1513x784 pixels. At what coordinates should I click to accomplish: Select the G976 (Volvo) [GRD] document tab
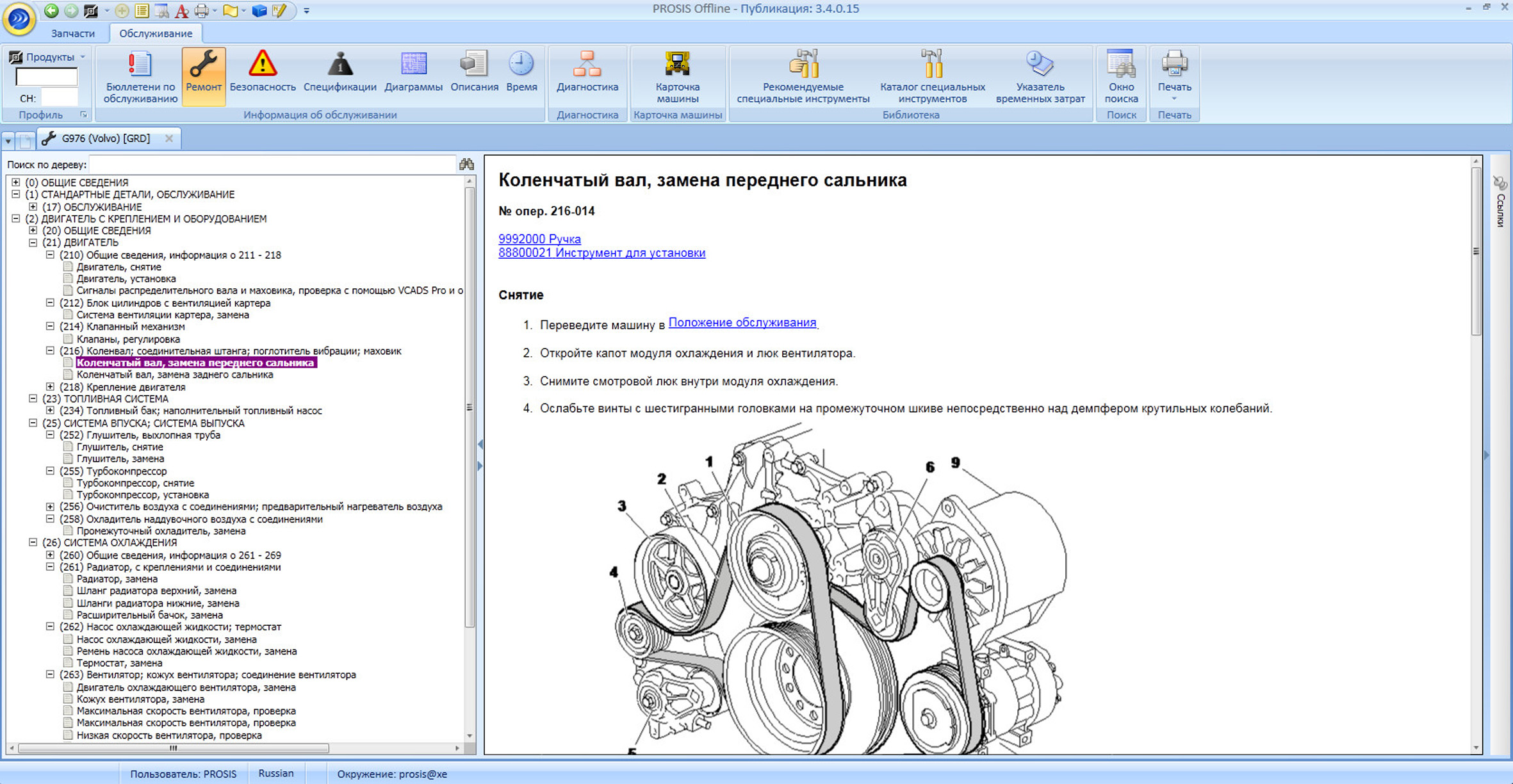tap(106, 138)
